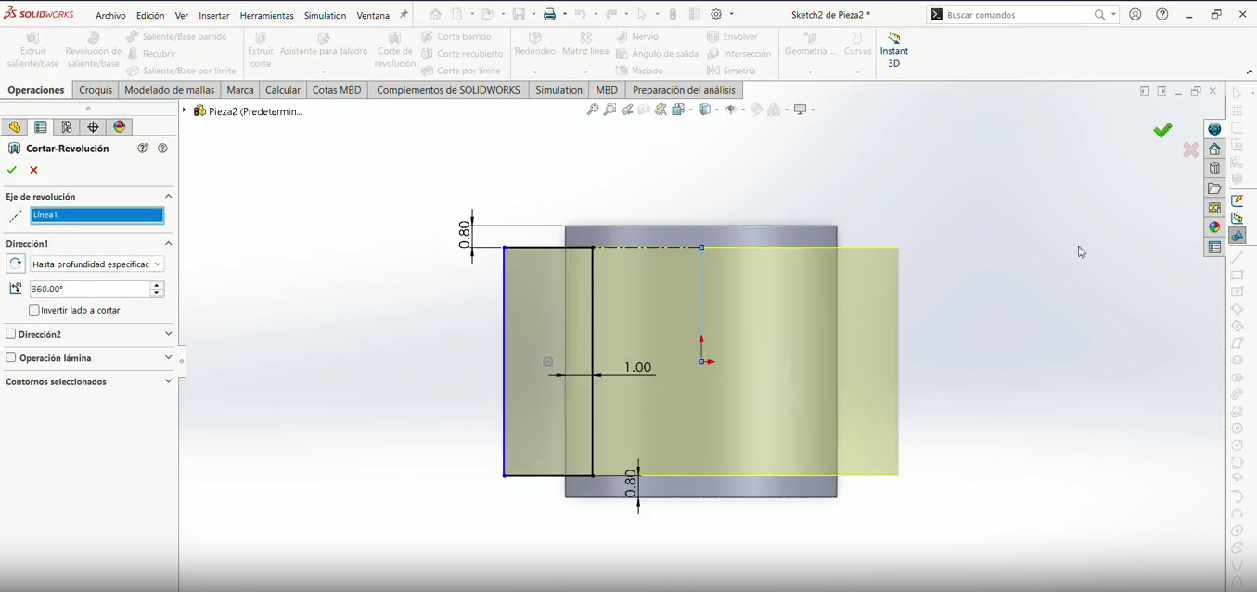Open File Explorer folder icon in task pane
Screen dimensions: 1257x592
1215,188
